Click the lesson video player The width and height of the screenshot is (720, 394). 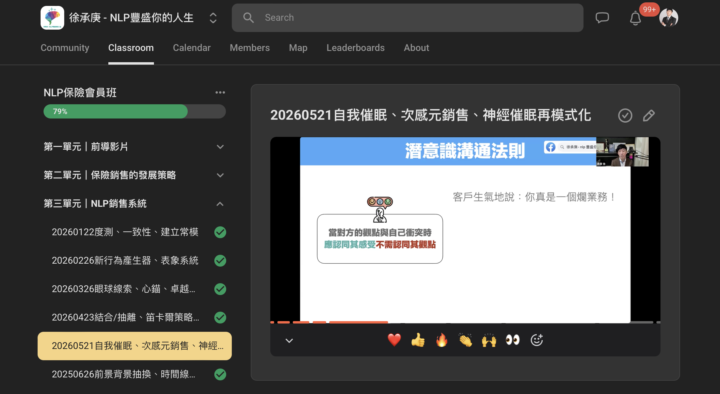point(465,230)
